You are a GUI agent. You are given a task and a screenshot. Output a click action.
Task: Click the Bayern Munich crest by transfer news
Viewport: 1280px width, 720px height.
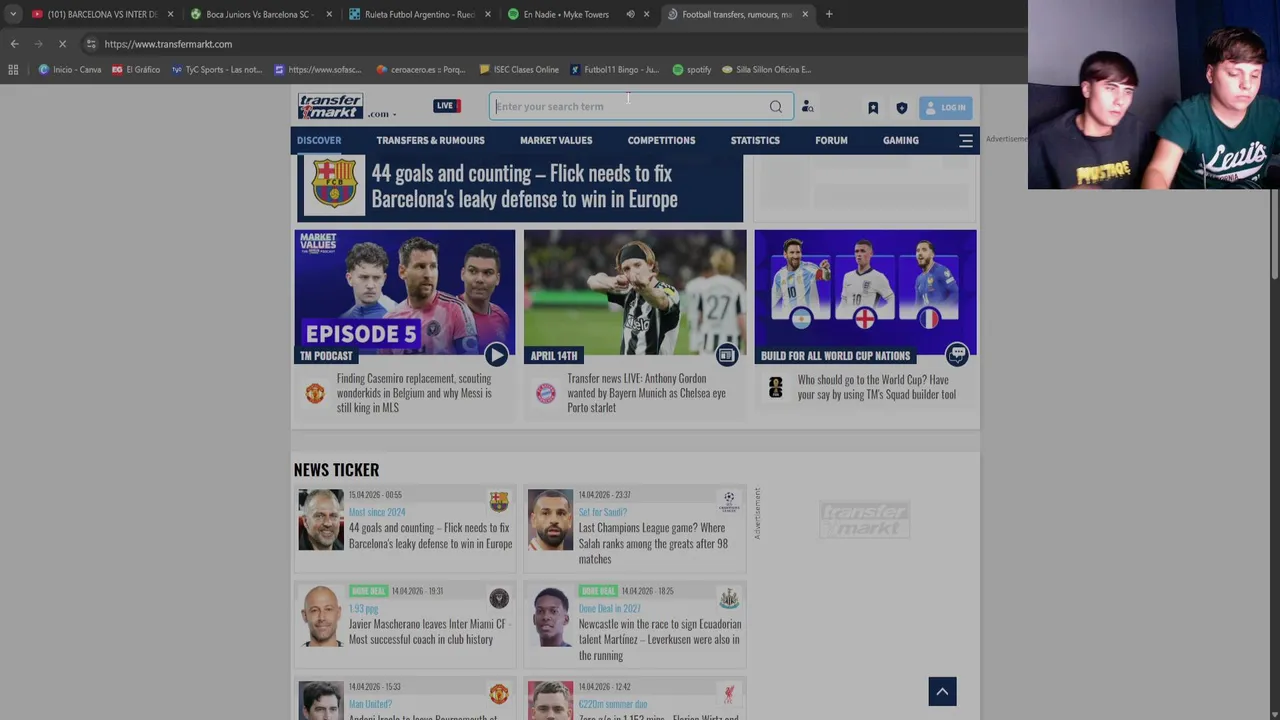[x=545, y=393]
